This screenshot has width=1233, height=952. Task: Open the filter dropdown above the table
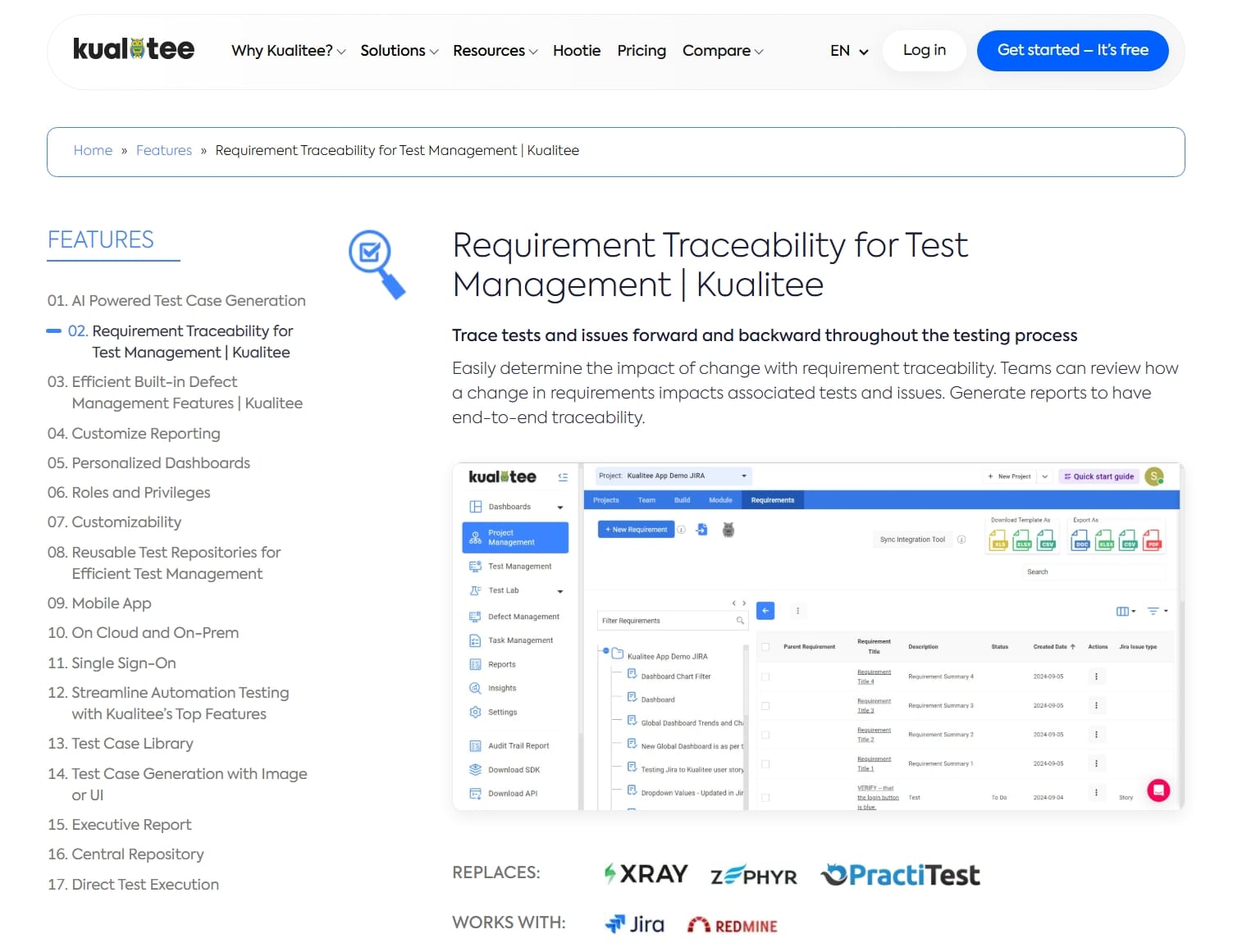(x=1157, y=611)
